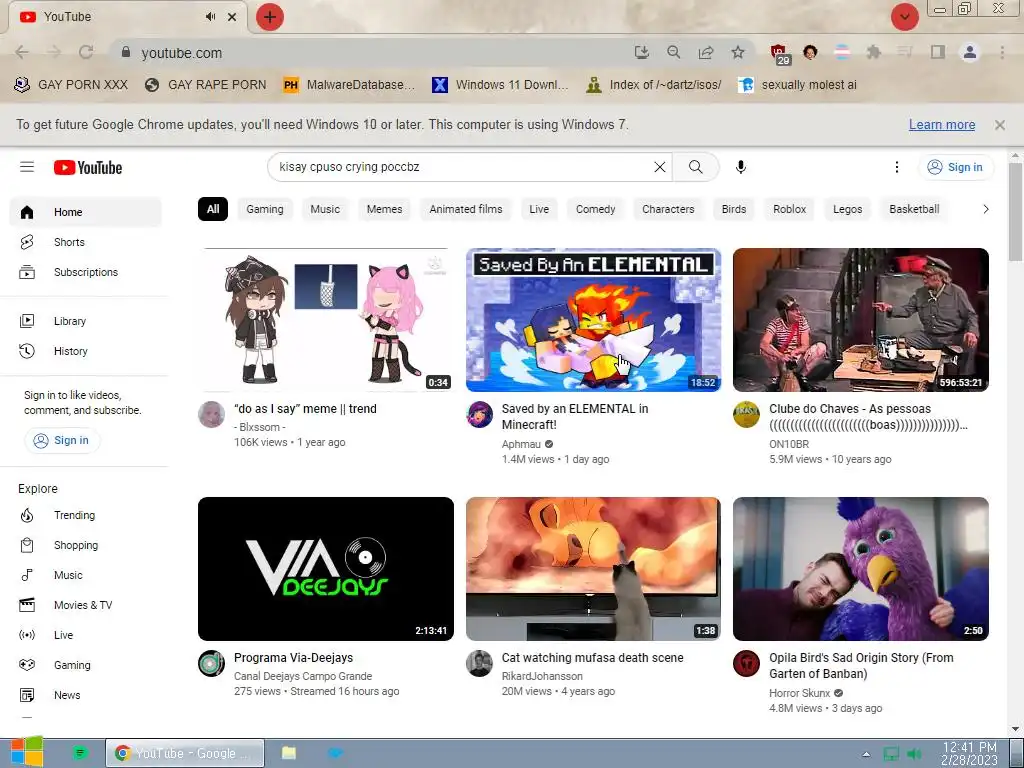The height and width of the screenshot is (768, 1024).
Task: Open Live under Explore in the sidebar
Action: 86,635
